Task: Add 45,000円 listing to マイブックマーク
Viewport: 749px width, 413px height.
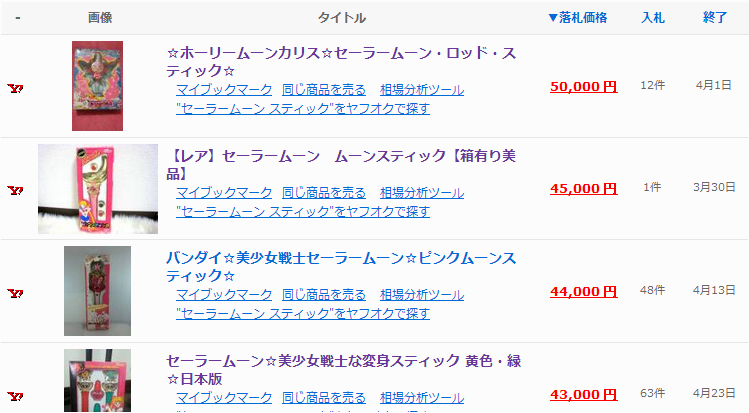Action: pos(224,192)
